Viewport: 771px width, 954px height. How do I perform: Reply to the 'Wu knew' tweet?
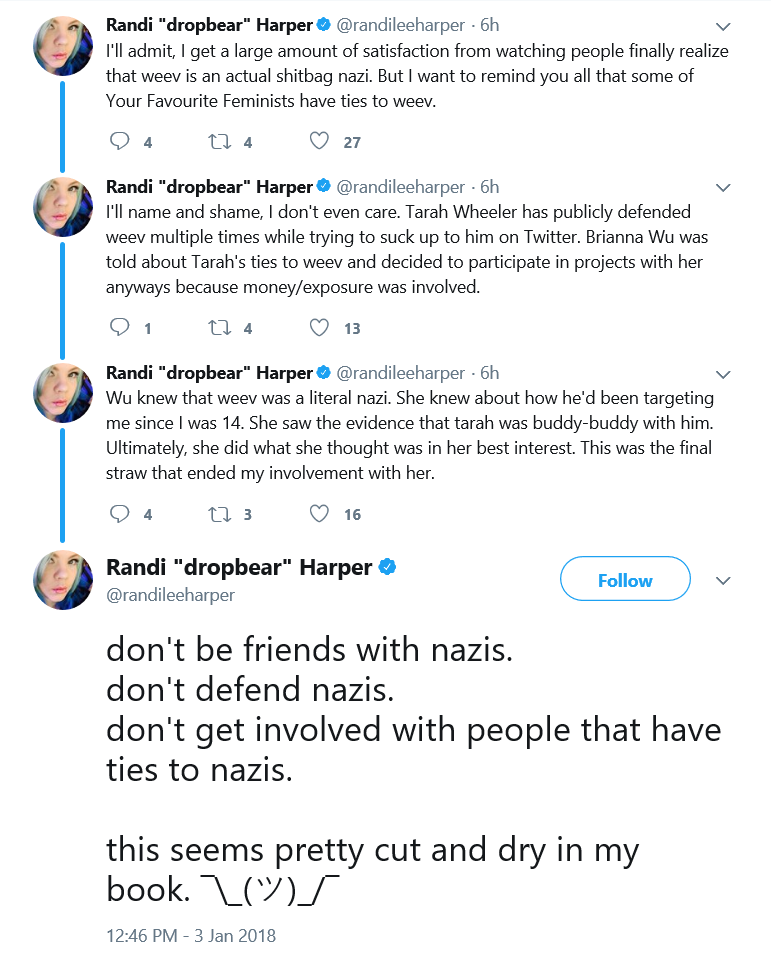pyautogui.click(x=119, y=514)
